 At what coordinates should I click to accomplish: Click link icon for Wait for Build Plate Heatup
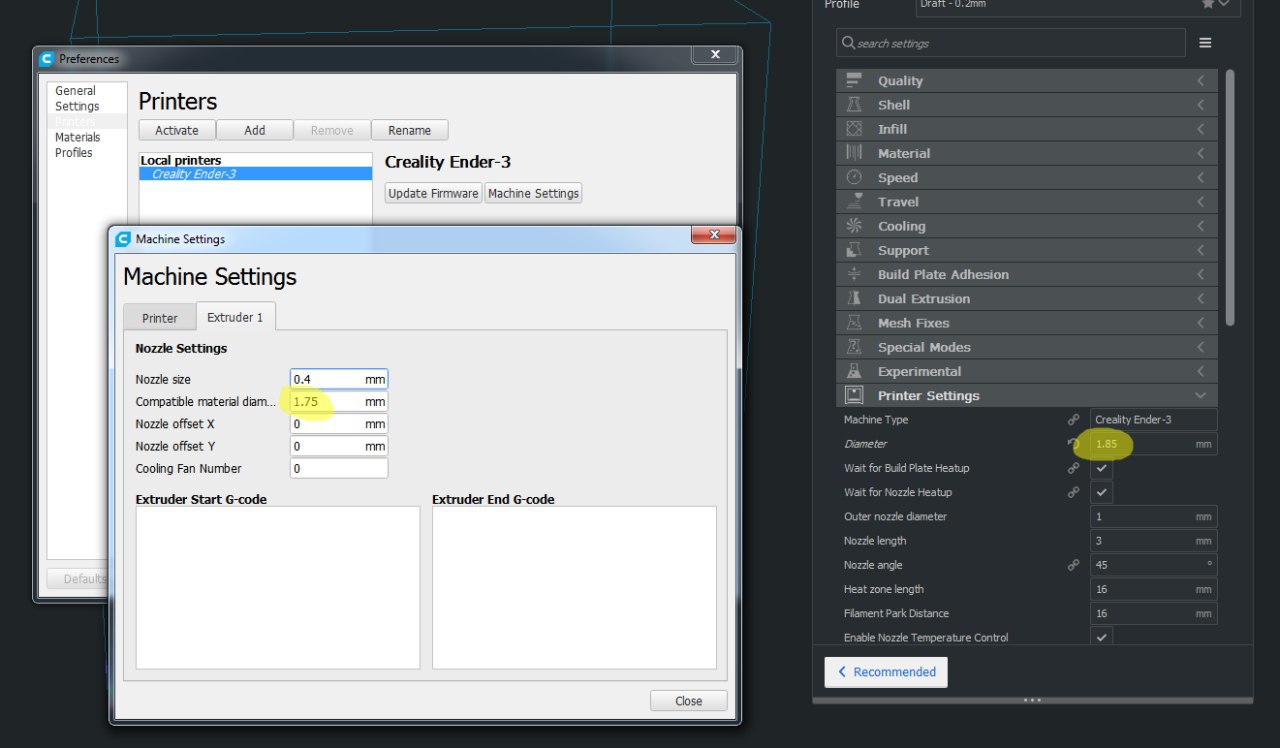tap(1073, 468)
